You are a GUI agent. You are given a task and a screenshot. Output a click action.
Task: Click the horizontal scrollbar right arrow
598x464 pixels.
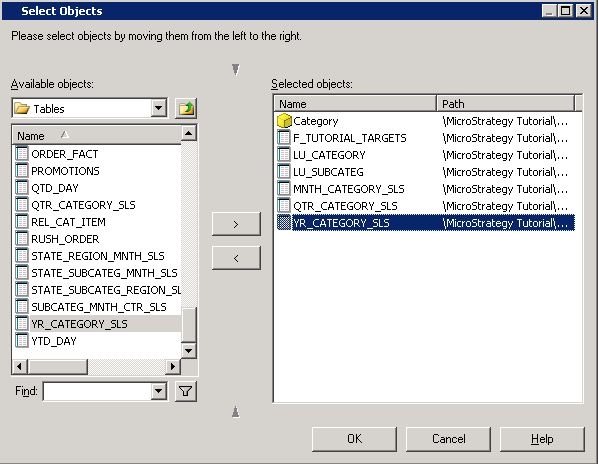173,367
